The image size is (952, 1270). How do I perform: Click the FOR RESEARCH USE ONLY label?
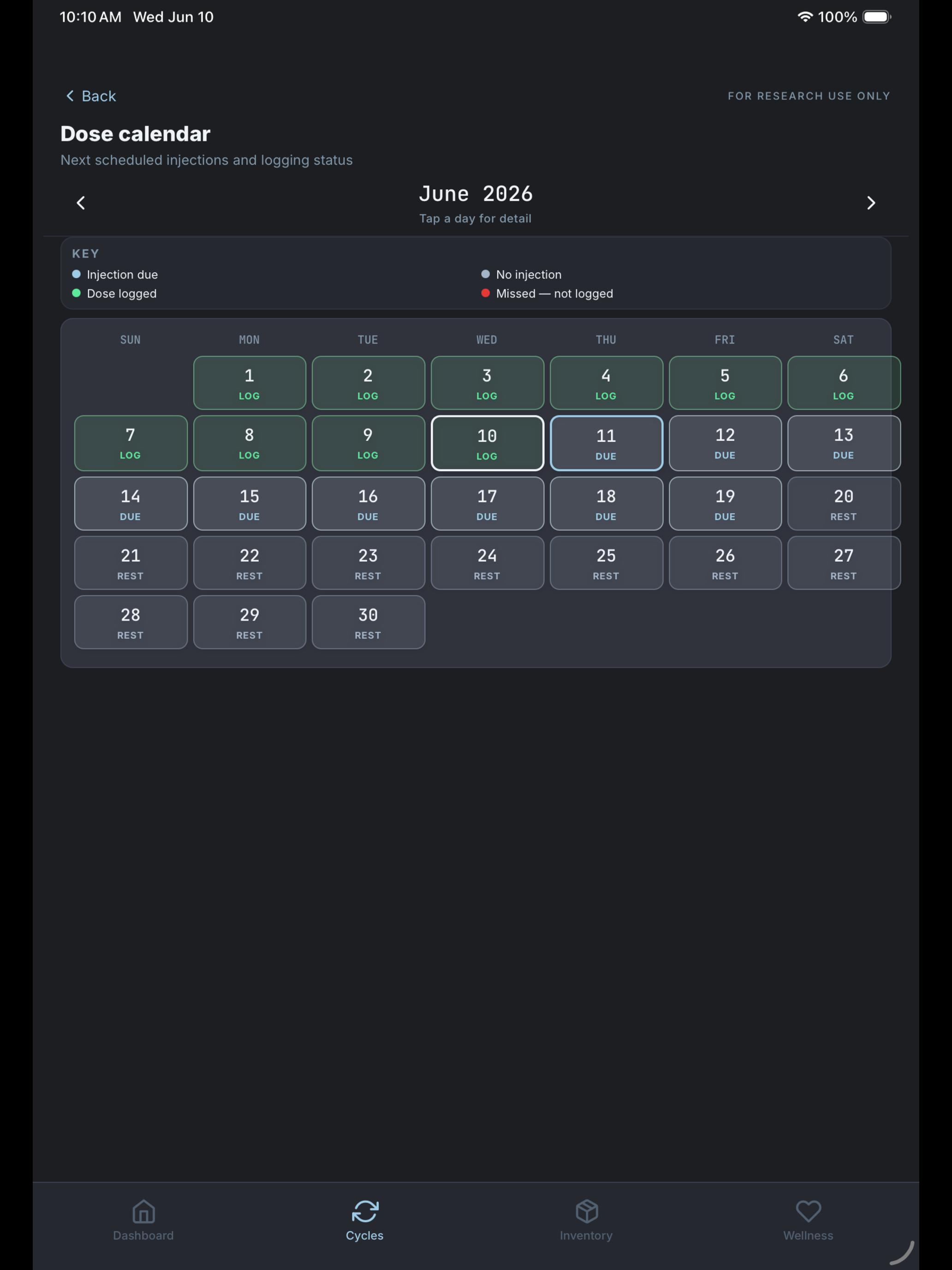click(809, 96)
